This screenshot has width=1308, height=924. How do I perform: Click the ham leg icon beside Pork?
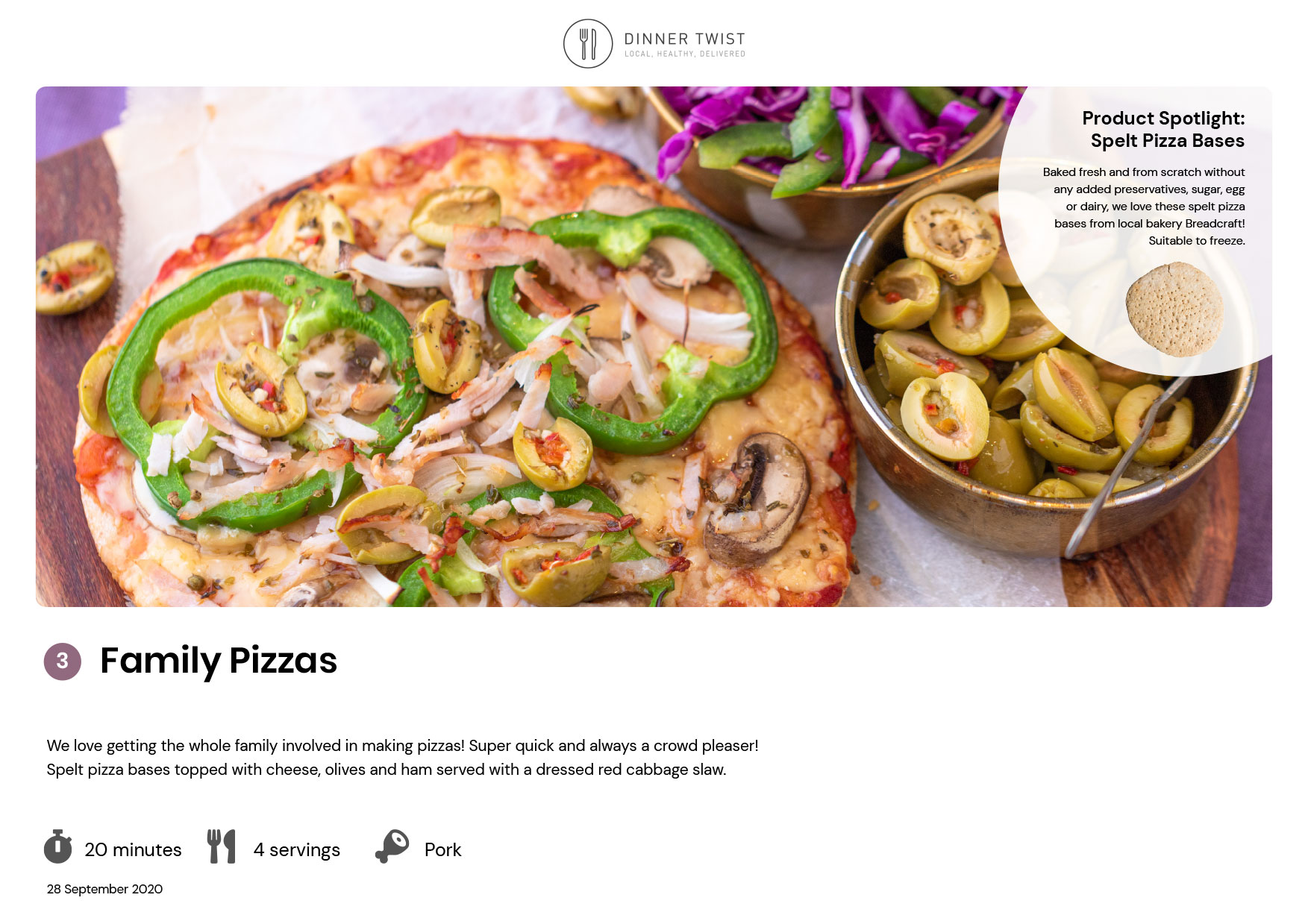(392, 846)
